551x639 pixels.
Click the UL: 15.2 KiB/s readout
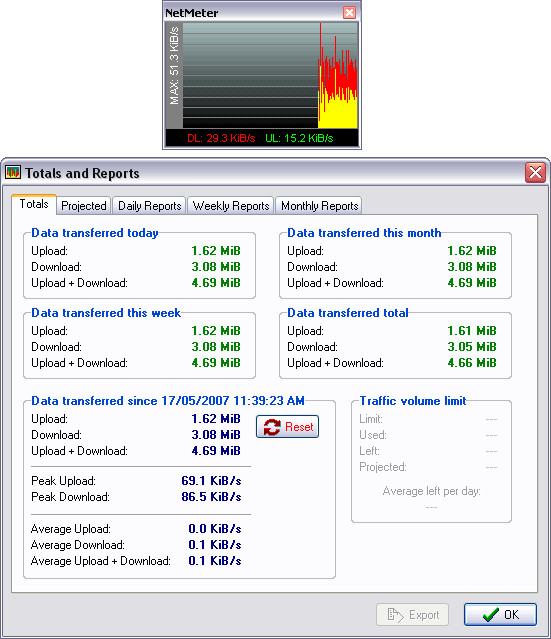[299, 138]
